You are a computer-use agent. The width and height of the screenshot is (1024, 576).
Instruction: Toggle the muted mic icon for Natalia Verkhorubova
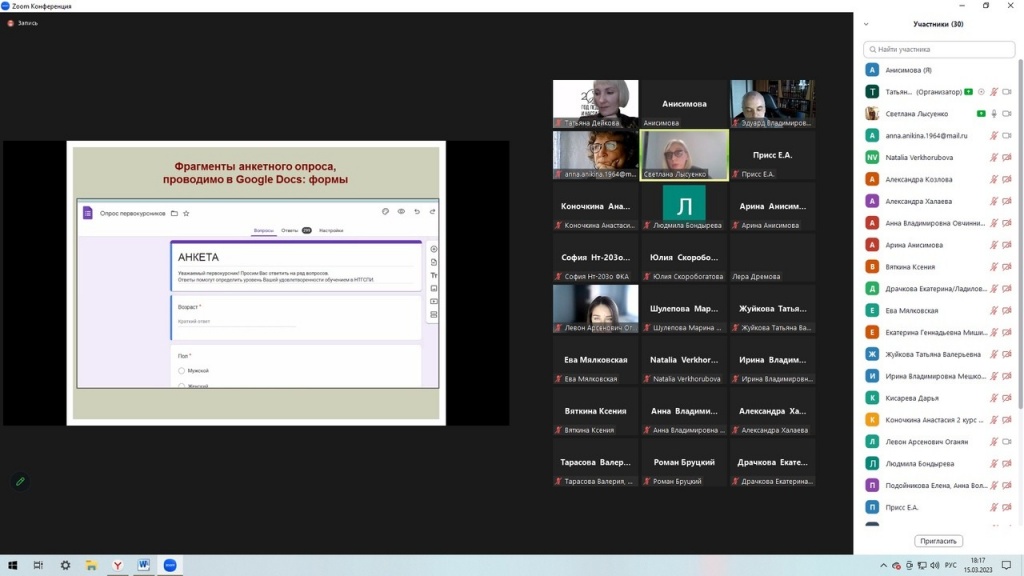[994, 157]
